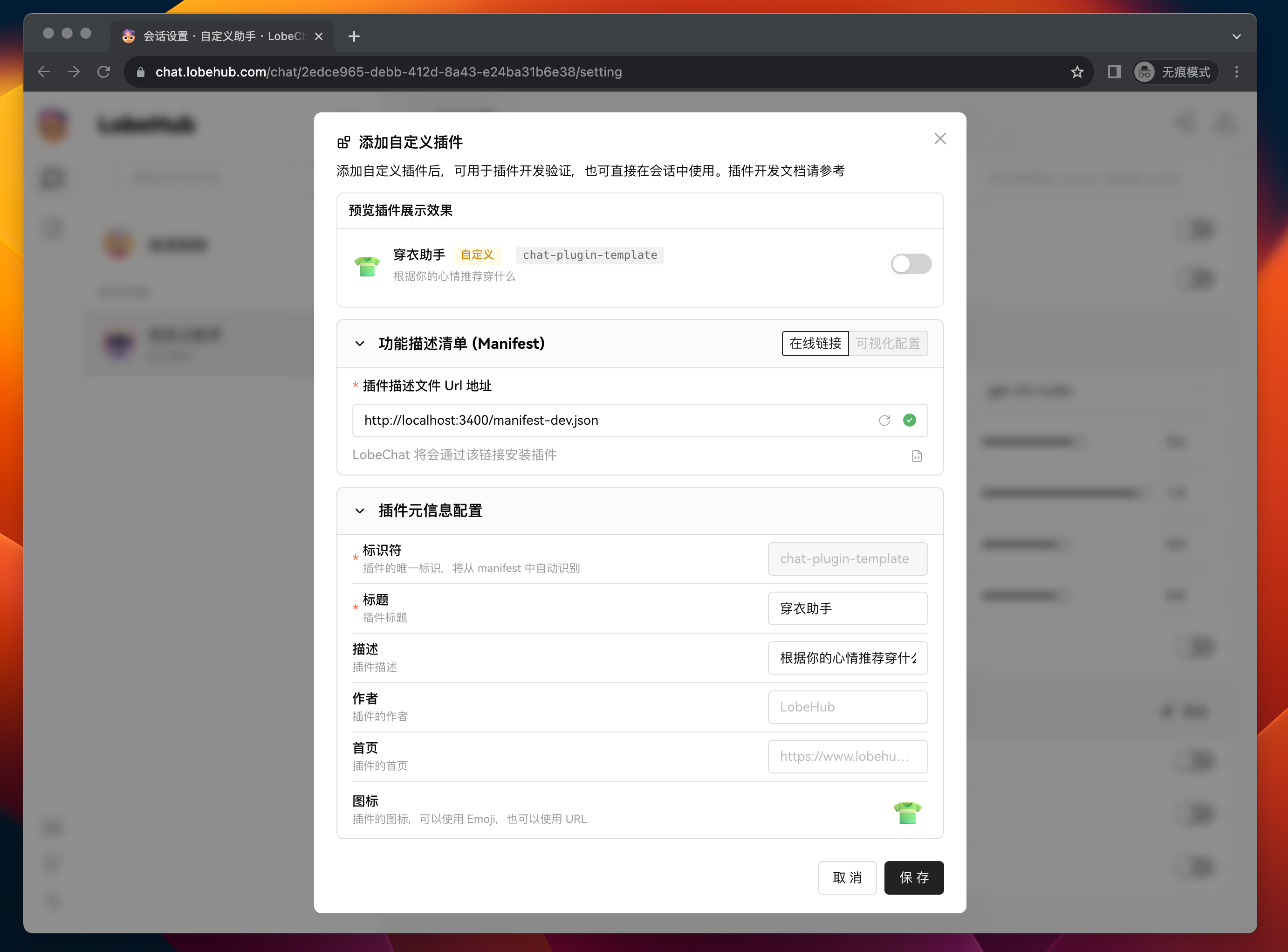Click the 首页 homepage URL field
1288x952 pixels.
point(847,756)
